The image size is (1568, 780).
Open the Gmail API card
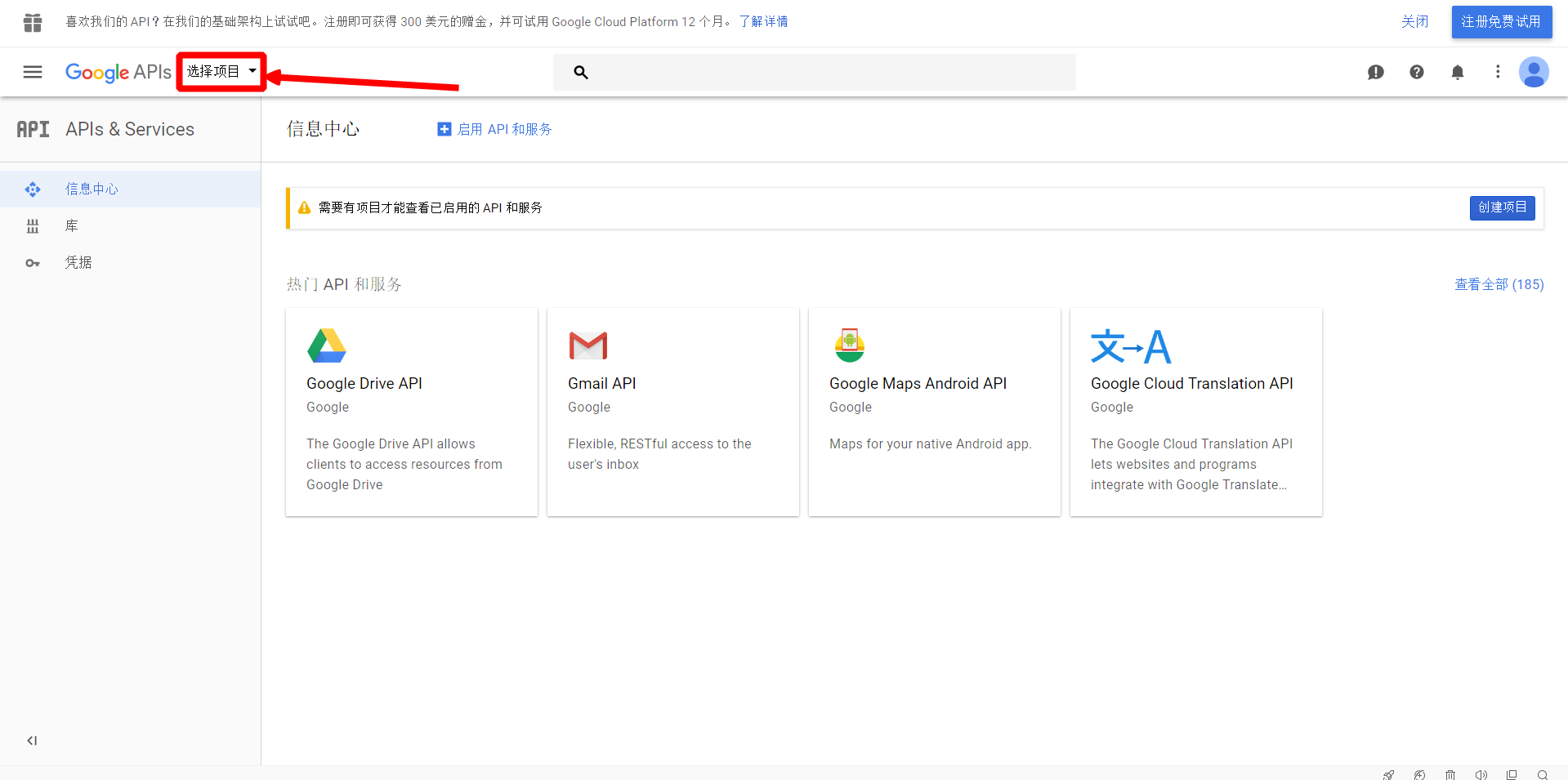pos(673,412)
